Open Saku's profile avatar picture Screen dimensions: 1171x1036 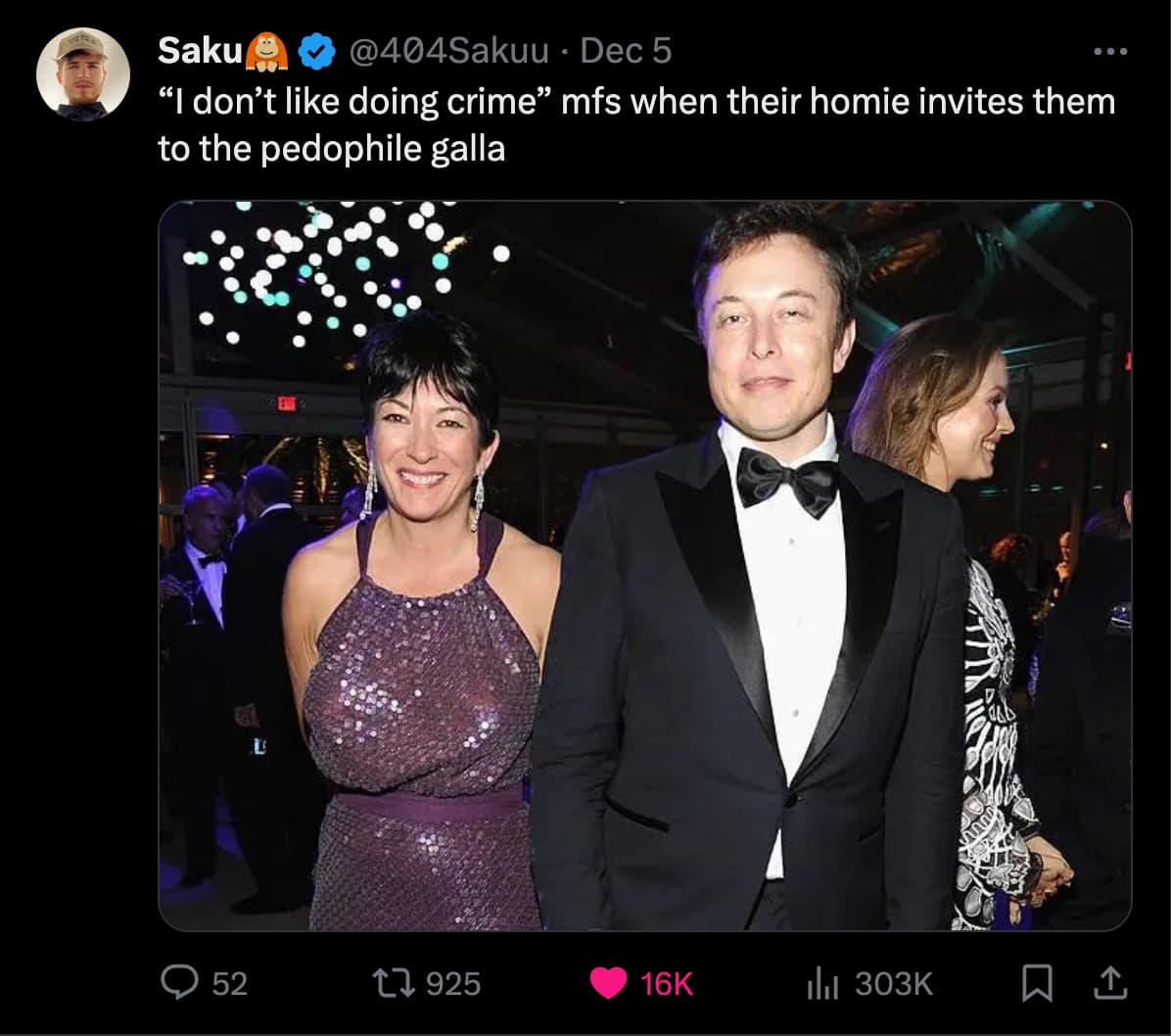(83, 73)
